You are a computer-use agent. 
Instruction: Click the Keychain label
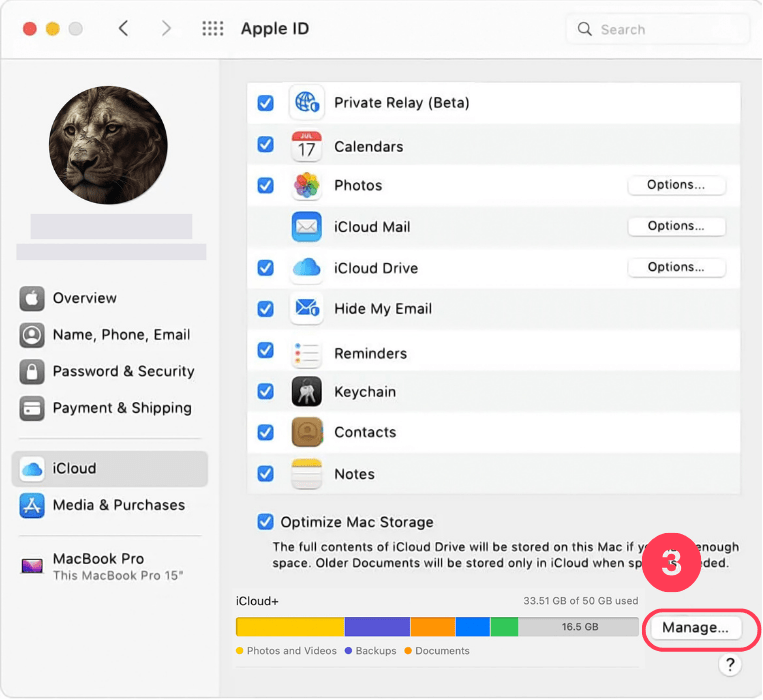click(365, 392)
